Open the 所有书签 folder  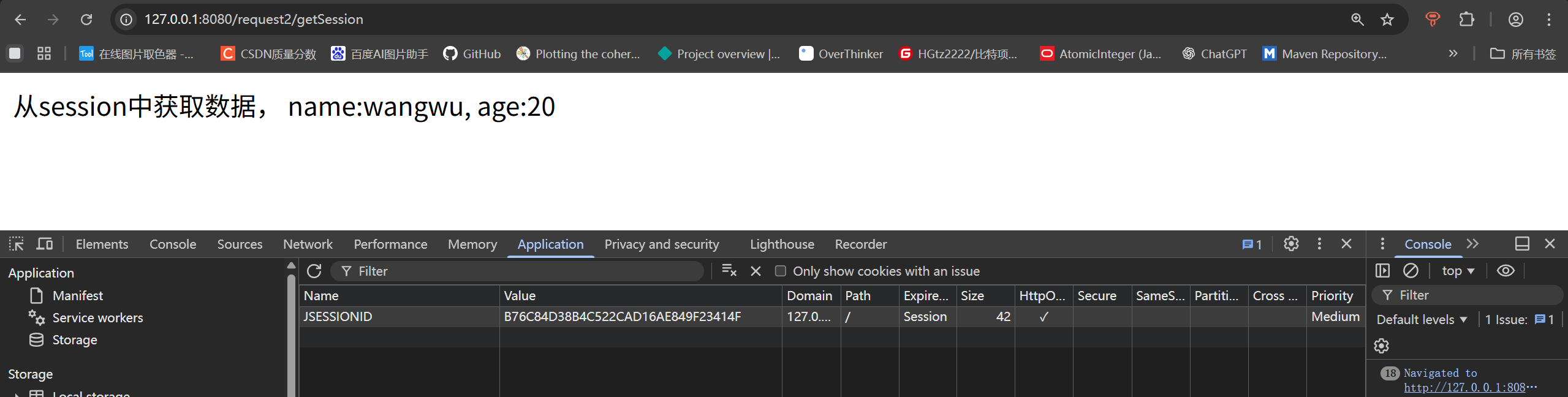[1523, 54]
